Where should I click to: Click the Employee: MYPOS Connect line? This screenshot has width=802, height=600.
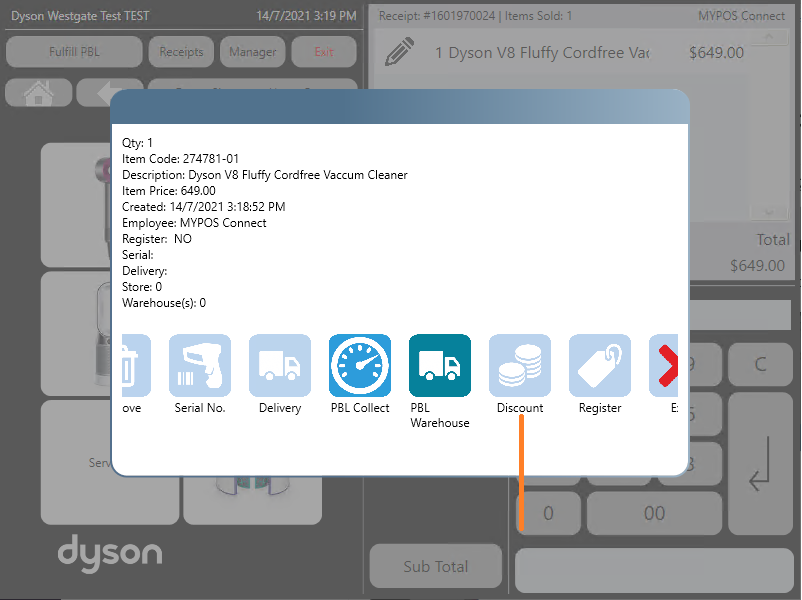tap(194, 223)
